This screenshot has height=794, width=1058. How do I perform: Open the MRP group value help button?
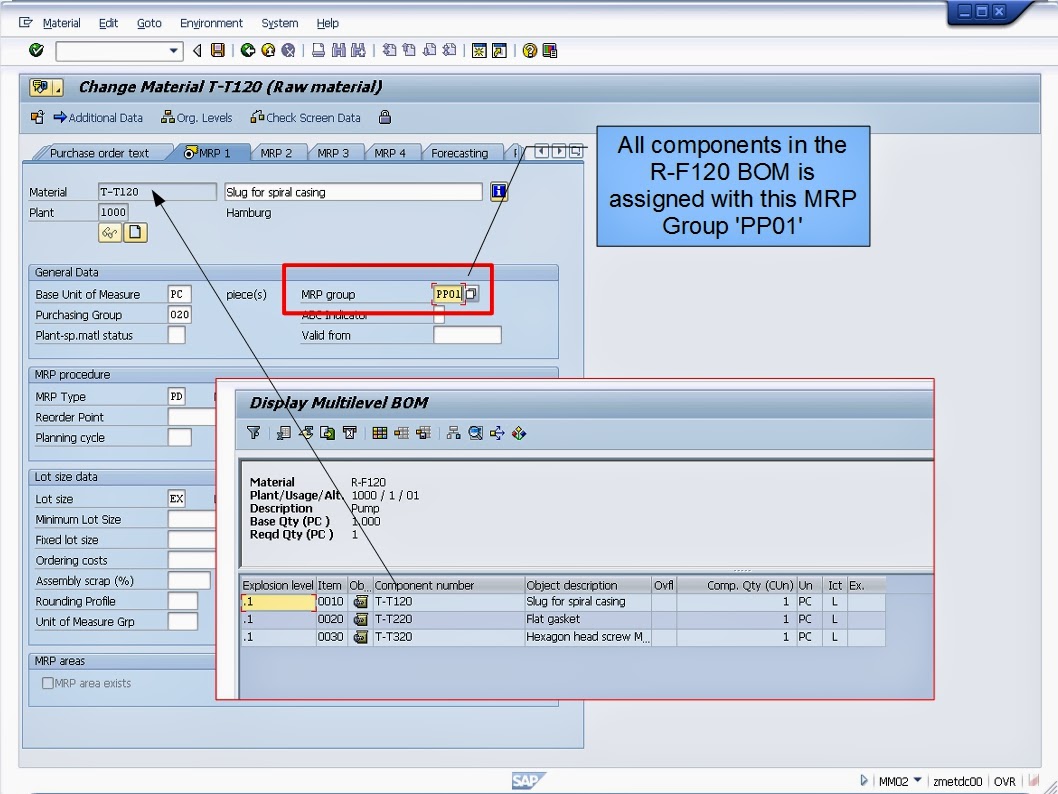pos(472,294)
